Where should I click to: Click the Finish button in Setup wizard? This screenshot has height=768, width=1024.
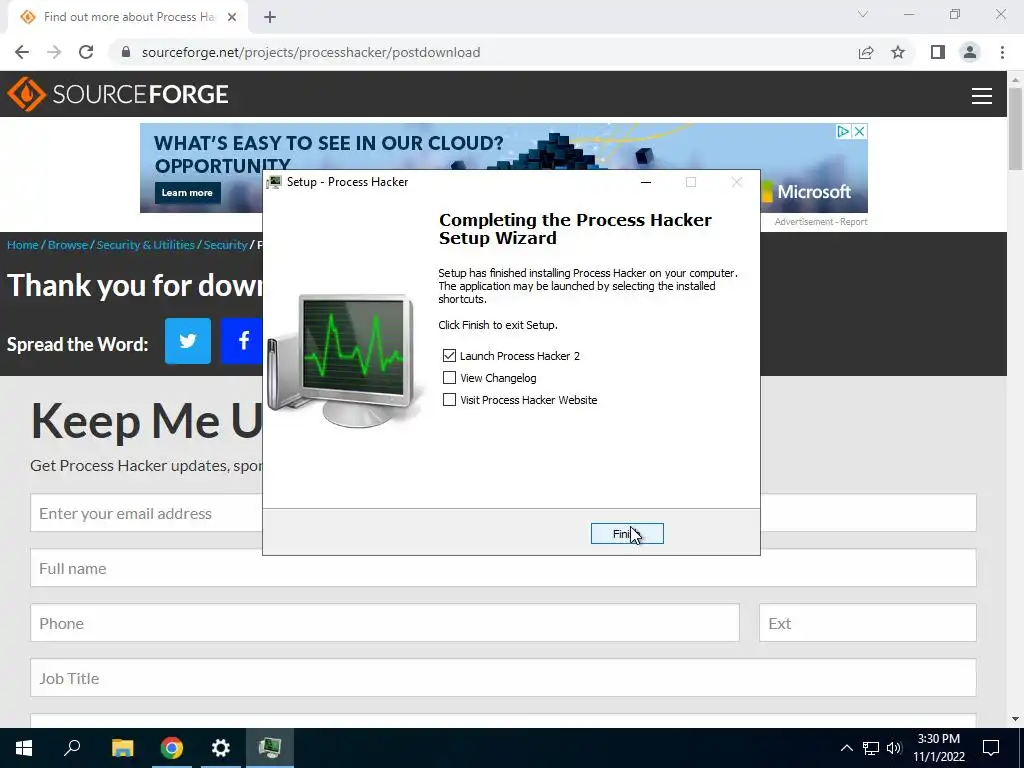(627, 534)
